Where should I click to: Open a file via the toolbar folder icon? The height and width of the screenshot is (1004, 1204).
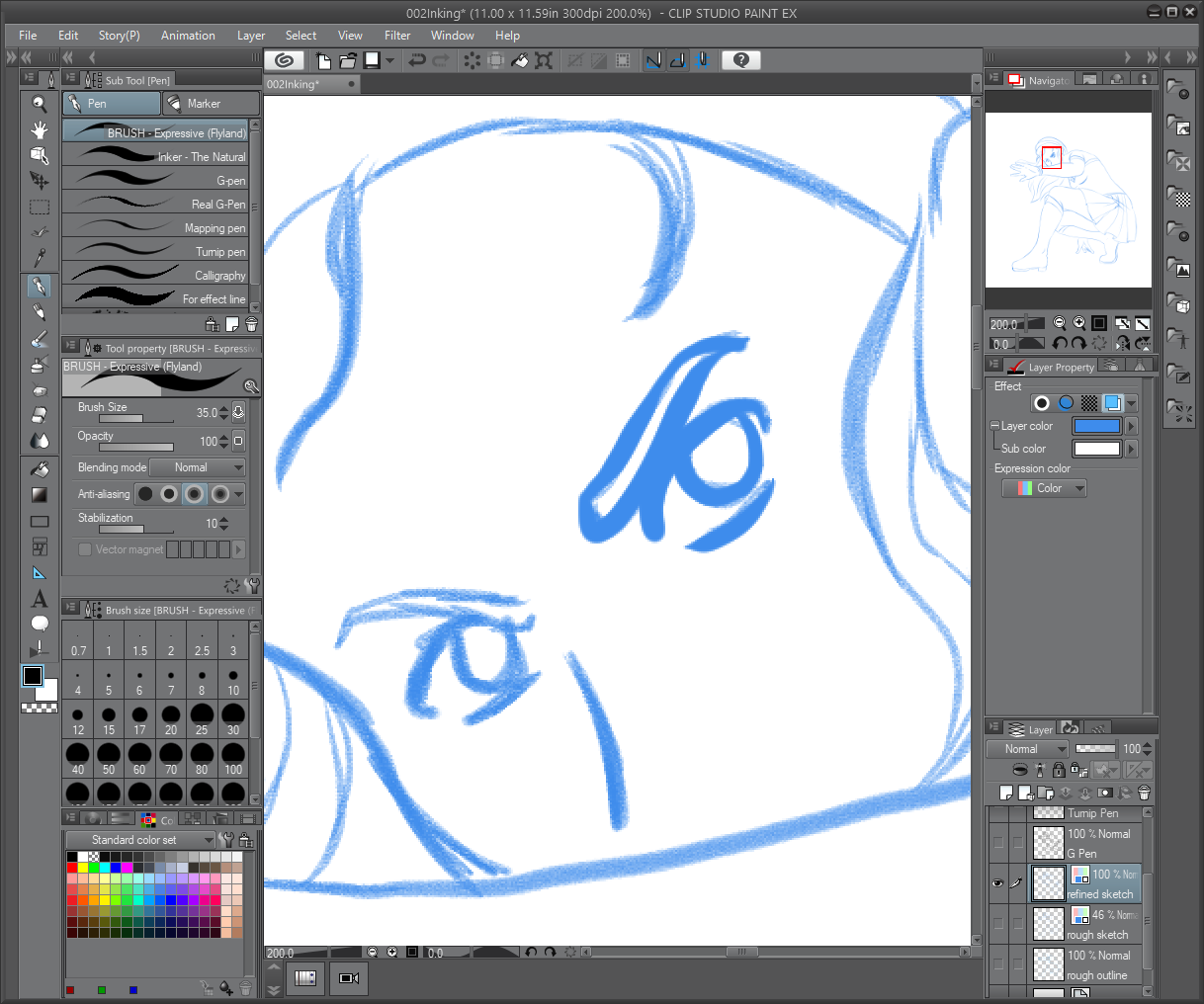click(x=348, y=60)
